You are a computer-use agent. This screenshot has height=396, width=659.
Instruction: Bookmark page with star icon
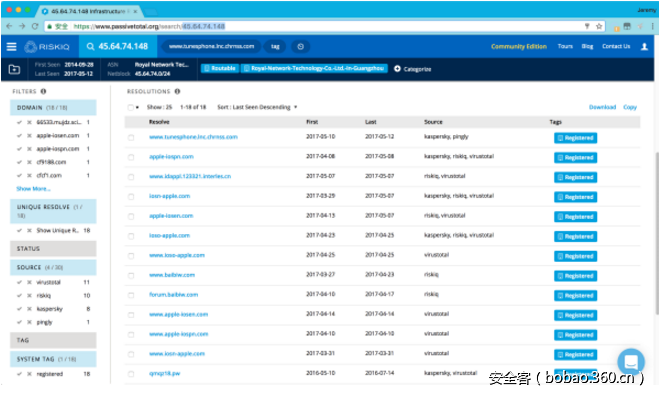[x=599, y=26]
